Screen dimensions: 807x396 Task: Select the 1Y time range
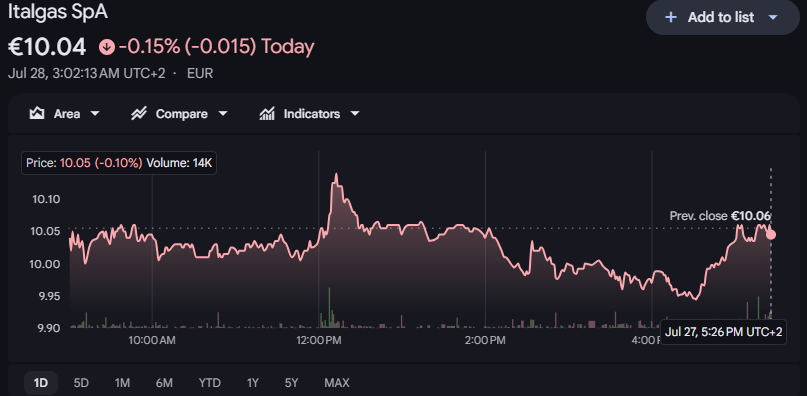click(252, 383)
